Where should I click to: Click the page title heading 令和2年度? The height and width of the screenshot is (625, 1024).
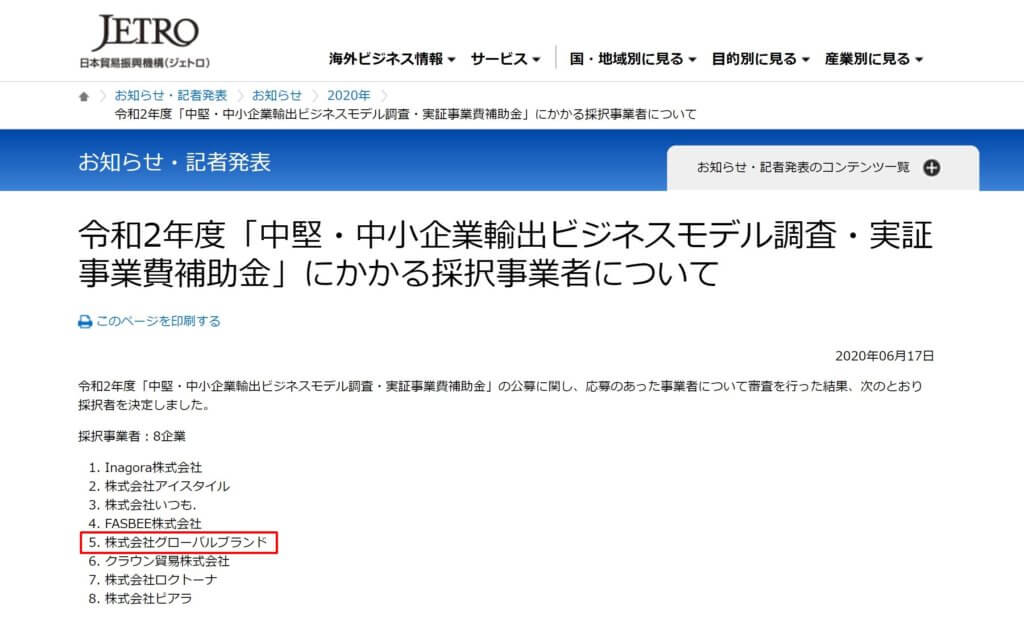click(x=505, y=254)
